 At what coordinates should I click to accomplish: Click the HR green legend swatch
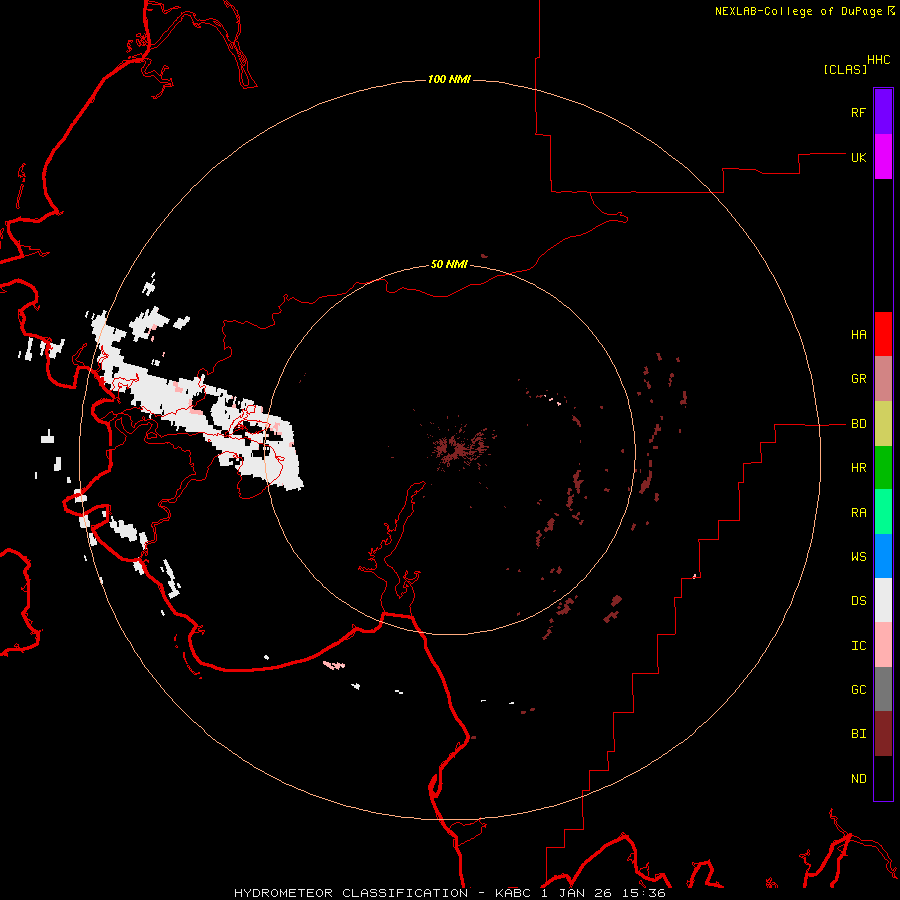883,468
